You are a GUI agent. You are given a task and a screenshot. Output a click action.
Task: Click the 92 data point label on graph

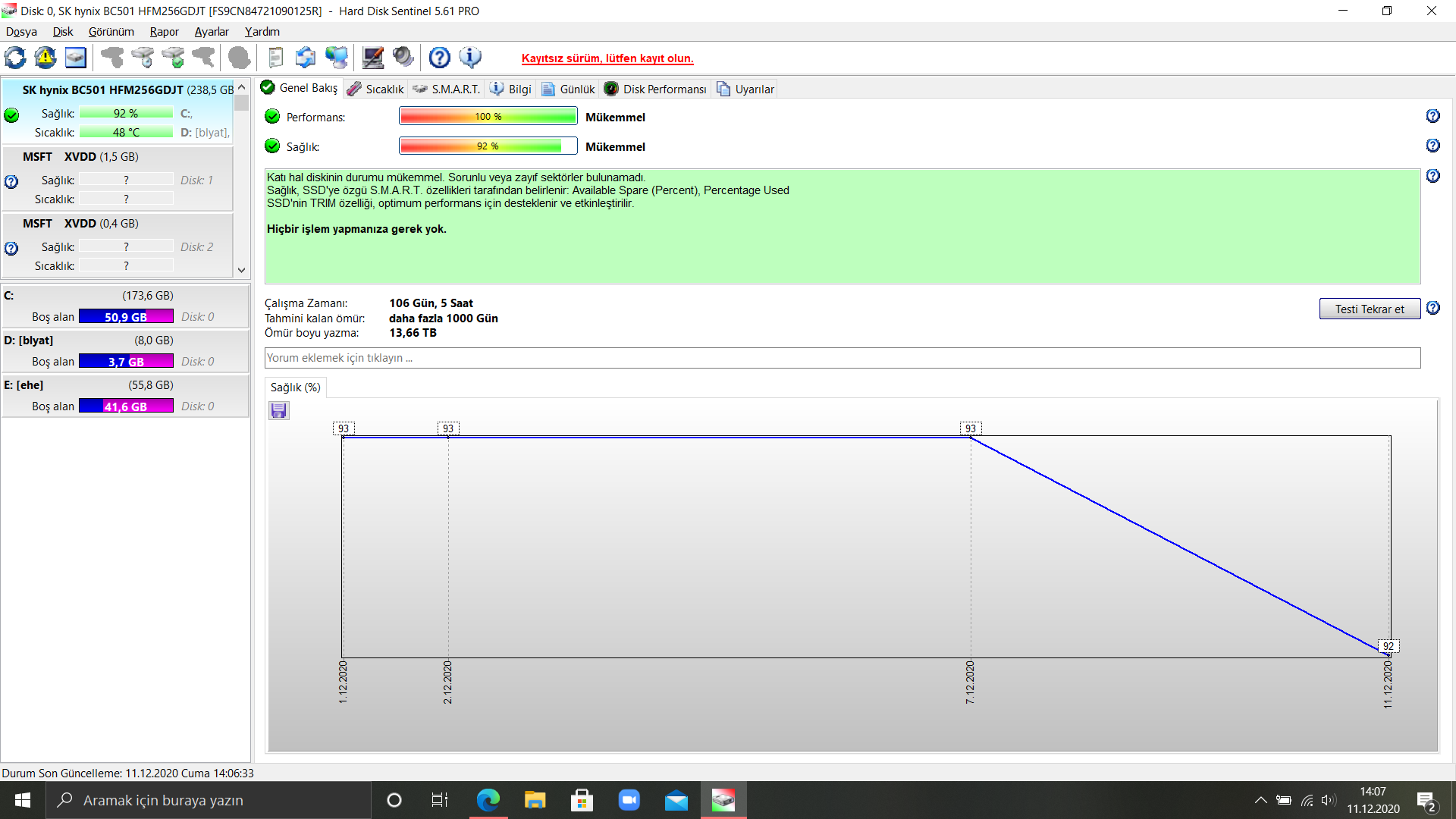click(1388, 646)
